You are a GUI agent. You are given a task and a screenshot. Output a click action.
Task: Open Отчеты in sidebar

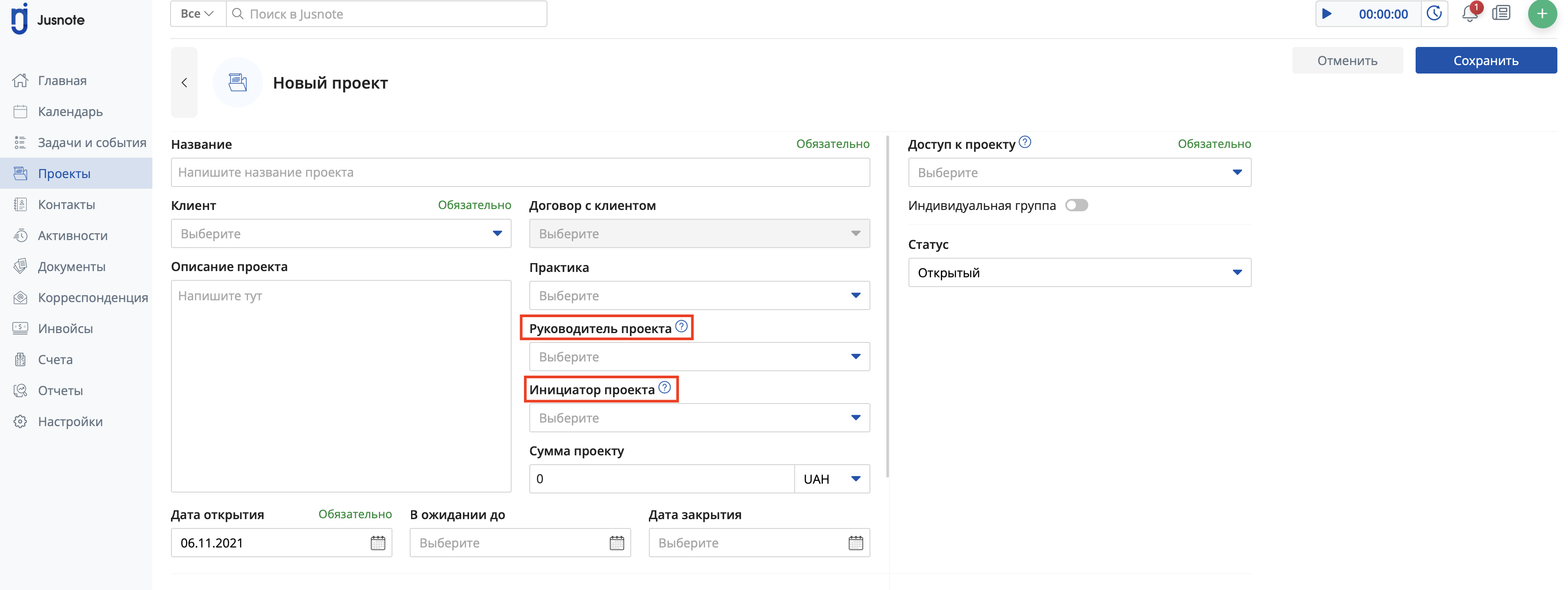coord(76,390)
